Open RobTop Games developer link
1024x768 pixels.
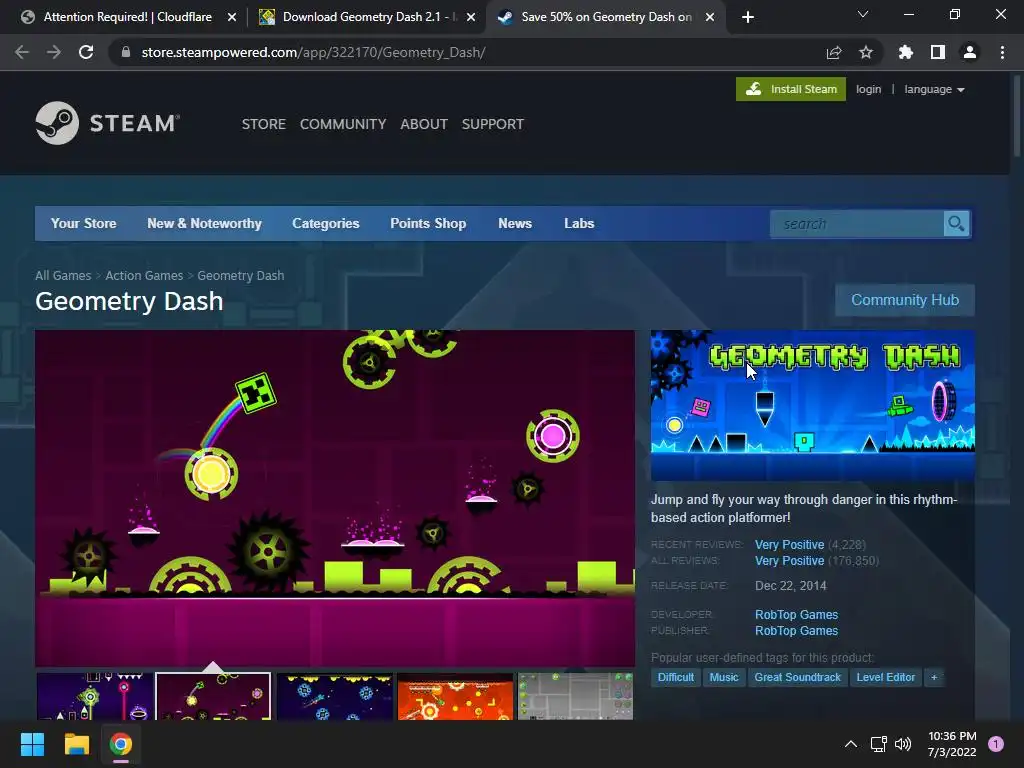tap(796, 615)
